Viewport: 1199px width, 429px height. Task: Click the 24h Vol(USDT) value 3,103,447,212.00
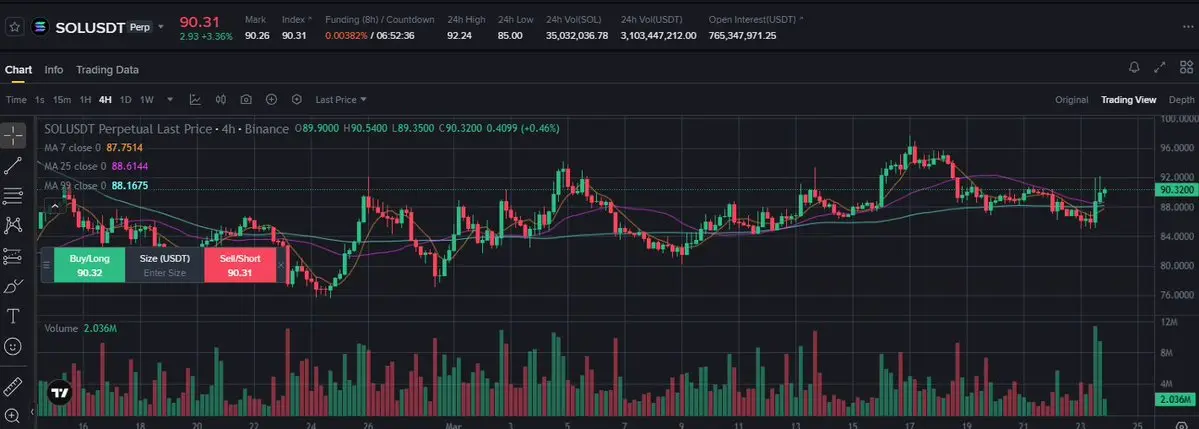click(x=658, y=35)
